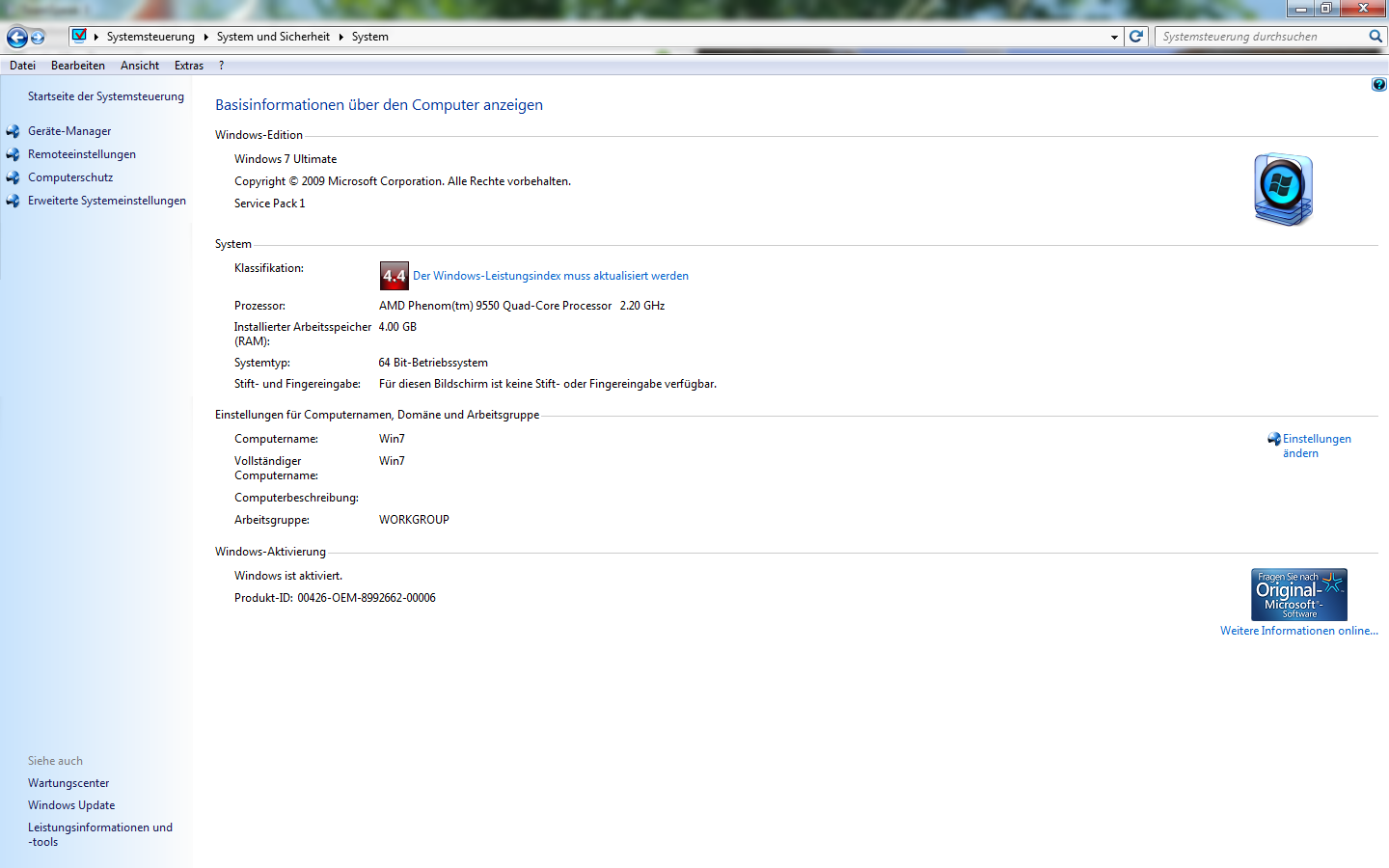Click the 4.4 performance index score badge

(x=394, y=276)
